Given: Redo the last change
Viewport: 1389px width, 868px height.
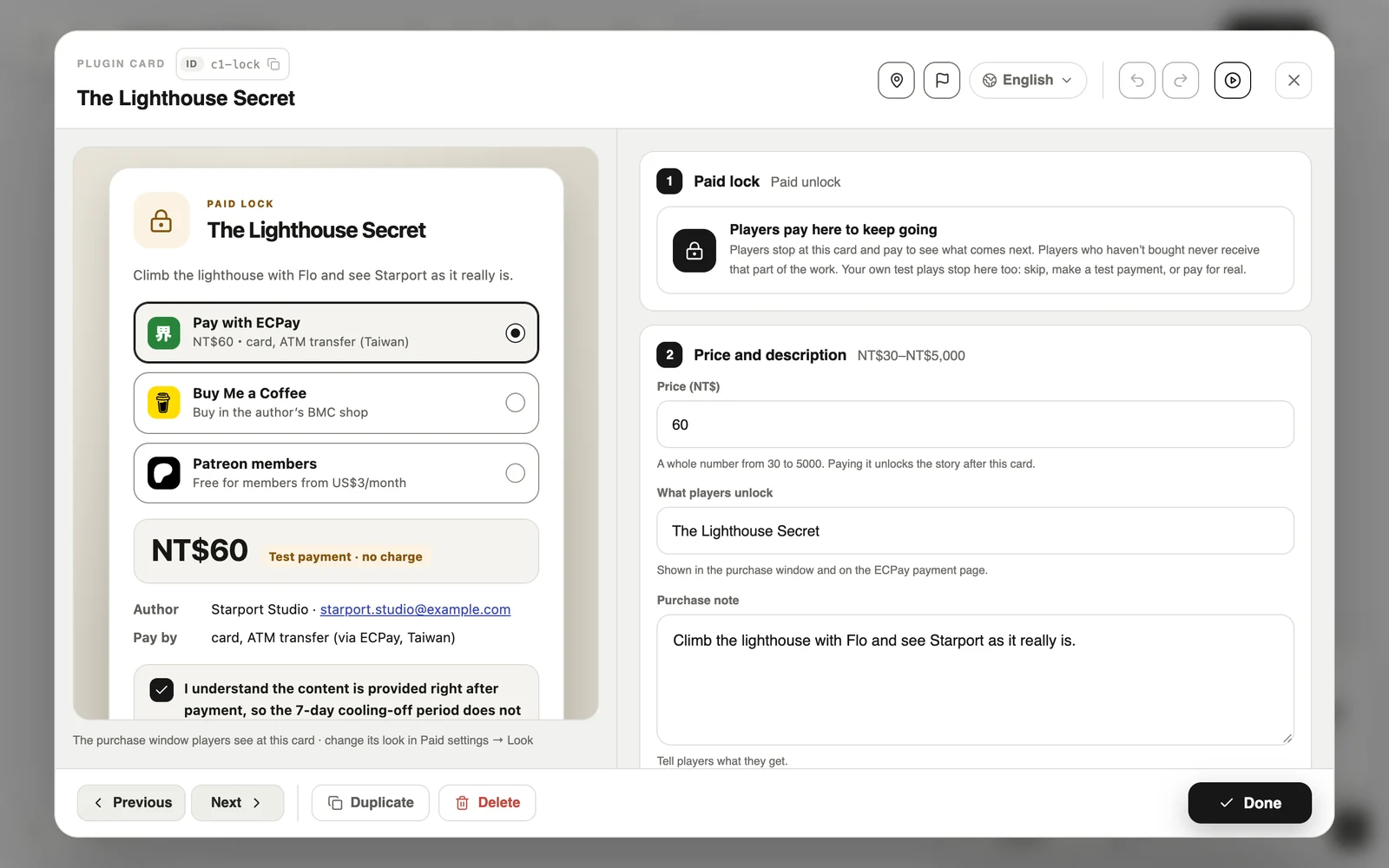Looking at the screenshot, I should [1181, 80].
